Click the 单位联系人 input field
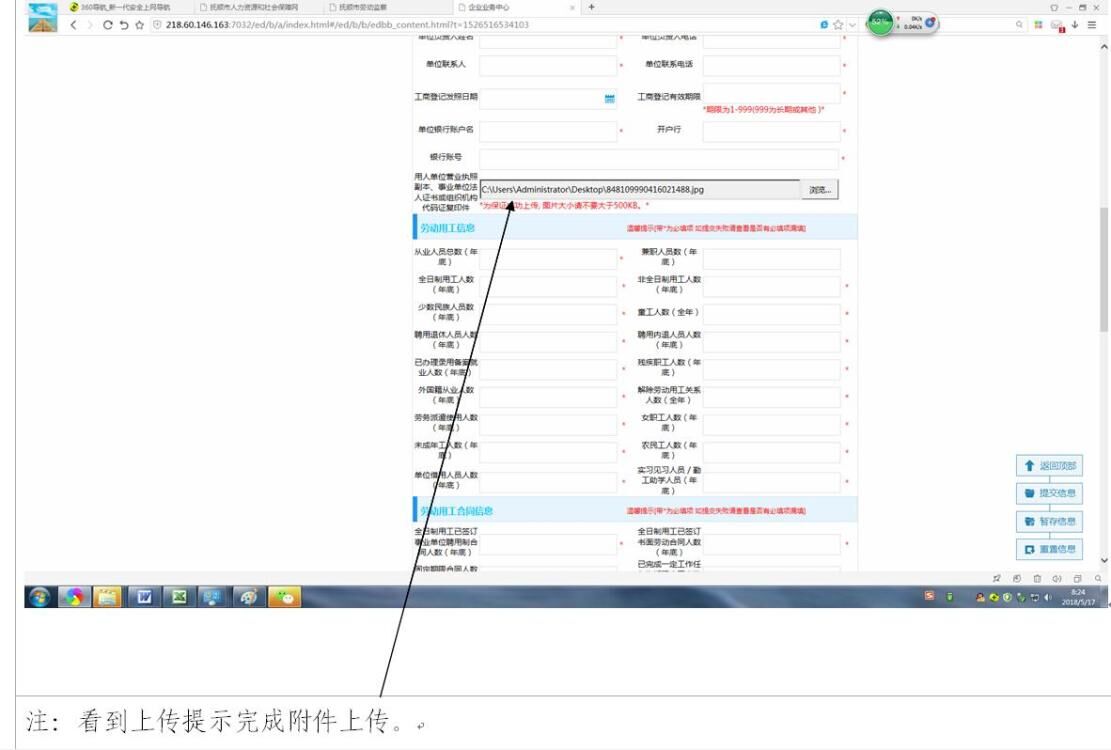Image resolution: width=1111 pixels, height=750 pixels. click(548, 65)
